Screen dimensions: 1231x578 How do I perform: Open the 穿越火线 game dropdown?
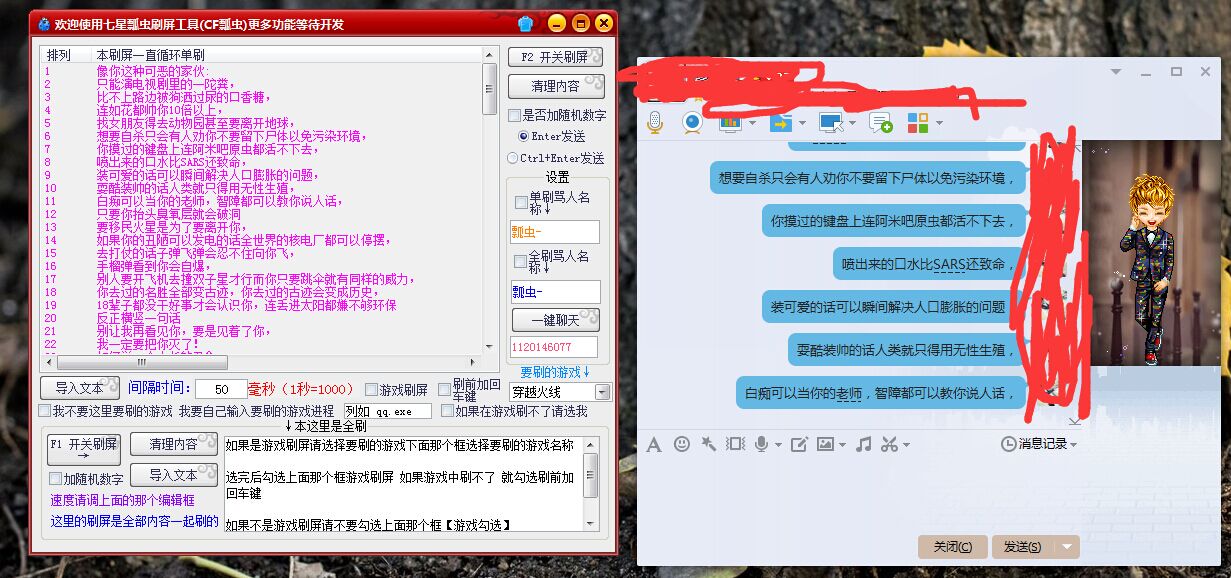[602, 392]
